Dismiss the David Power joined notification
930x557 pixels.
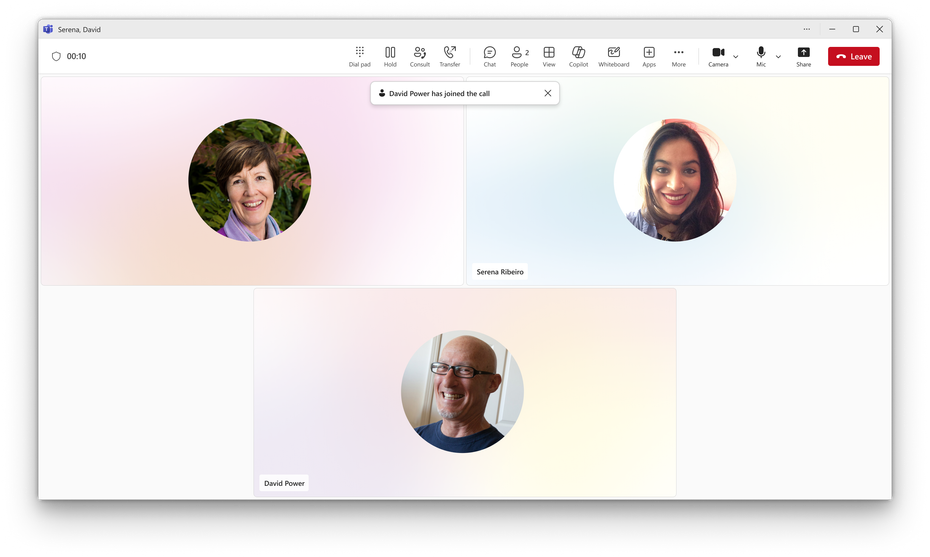tap(547, 93)
